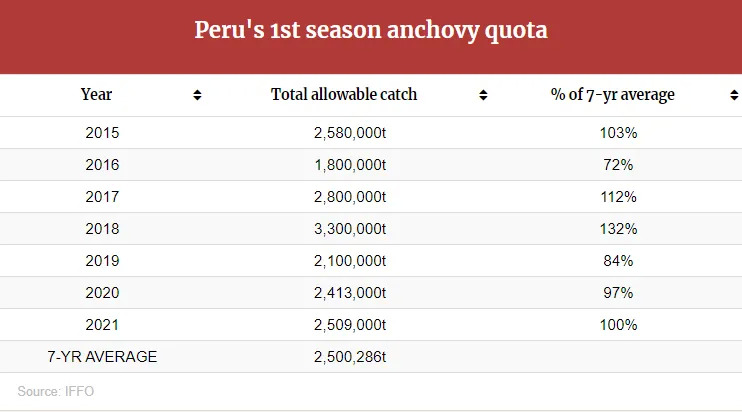Select the 2016 year cell
The image size is (742, 412).
(101, 164)
